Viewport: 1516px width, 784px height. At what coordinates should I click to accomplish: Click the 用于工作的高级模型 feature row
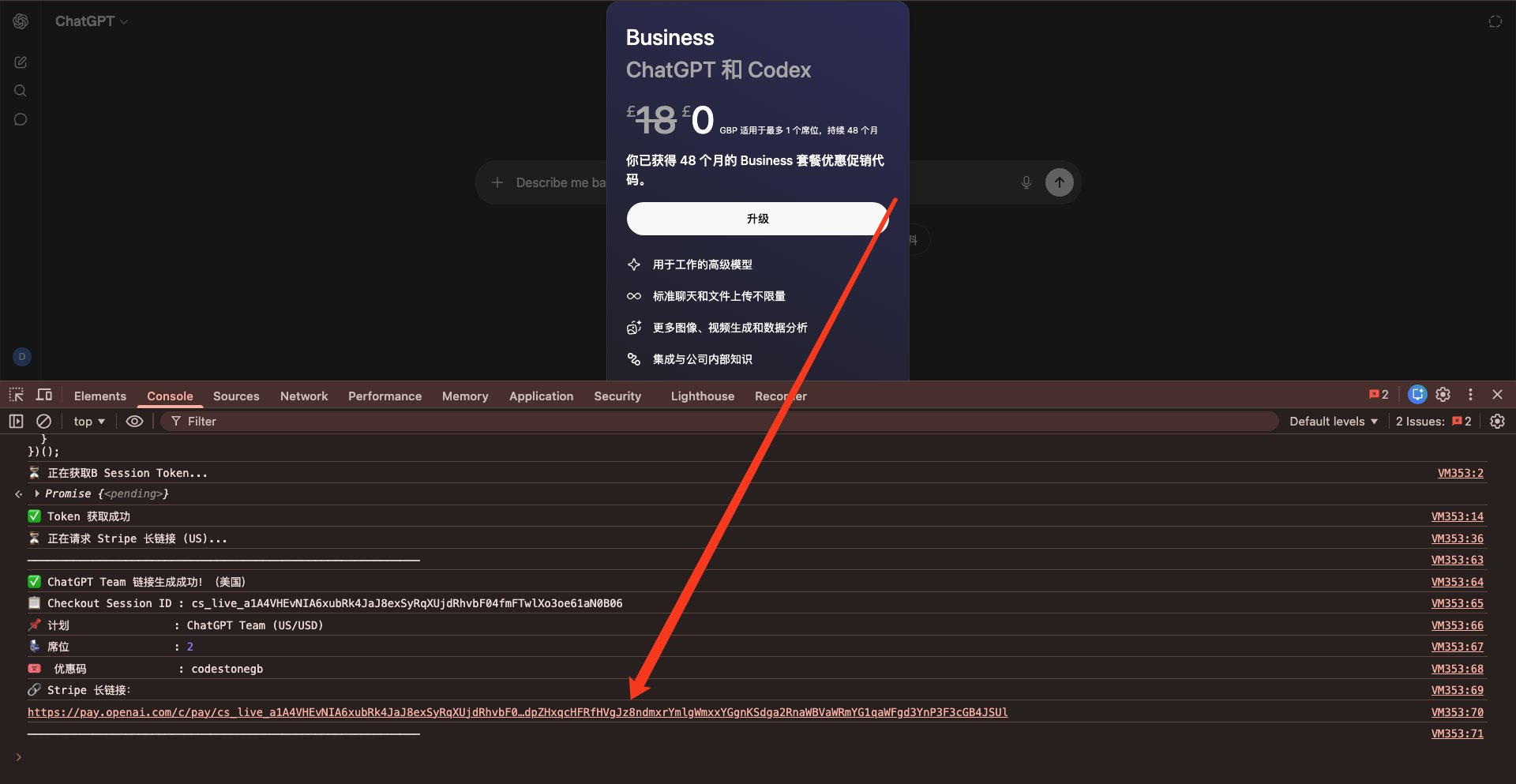[x=702, y=264]
